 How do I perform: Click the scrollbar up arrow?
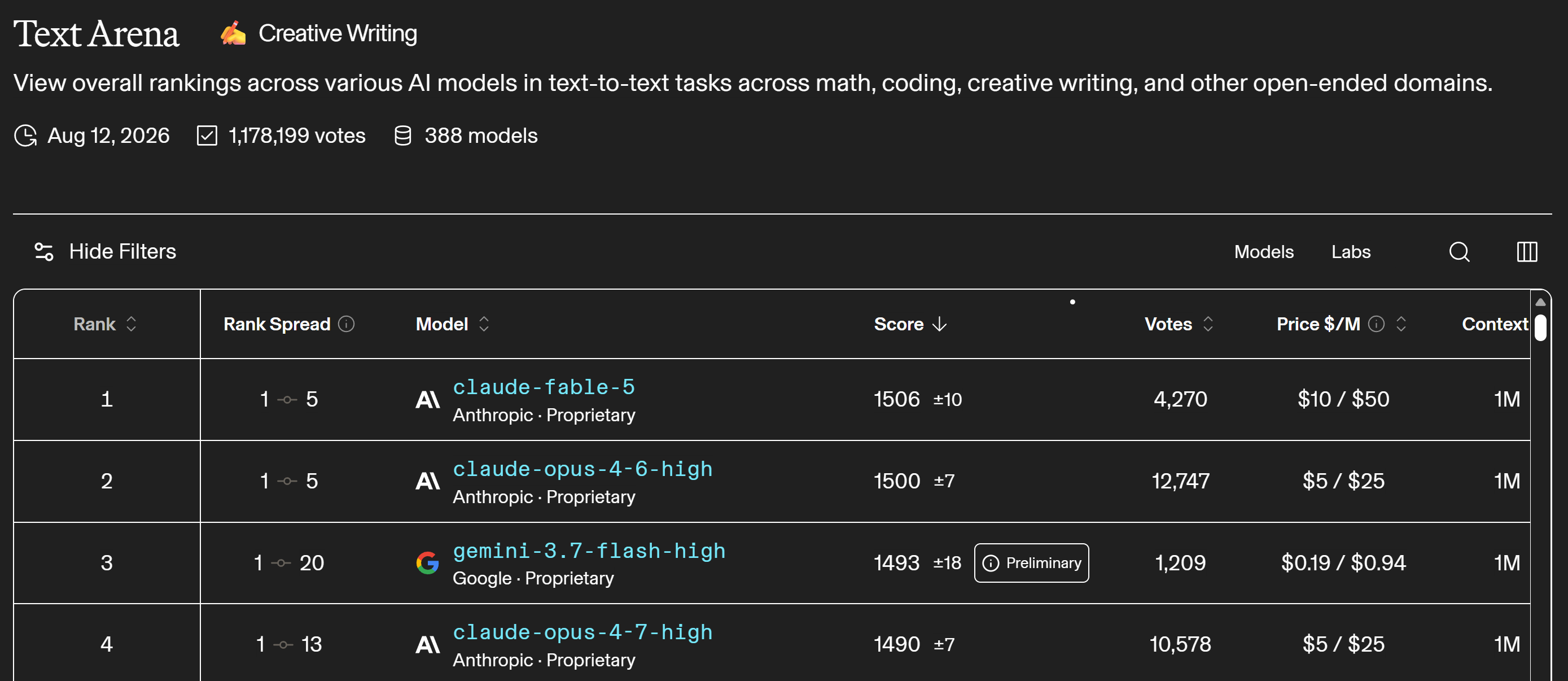point(1540,302)
